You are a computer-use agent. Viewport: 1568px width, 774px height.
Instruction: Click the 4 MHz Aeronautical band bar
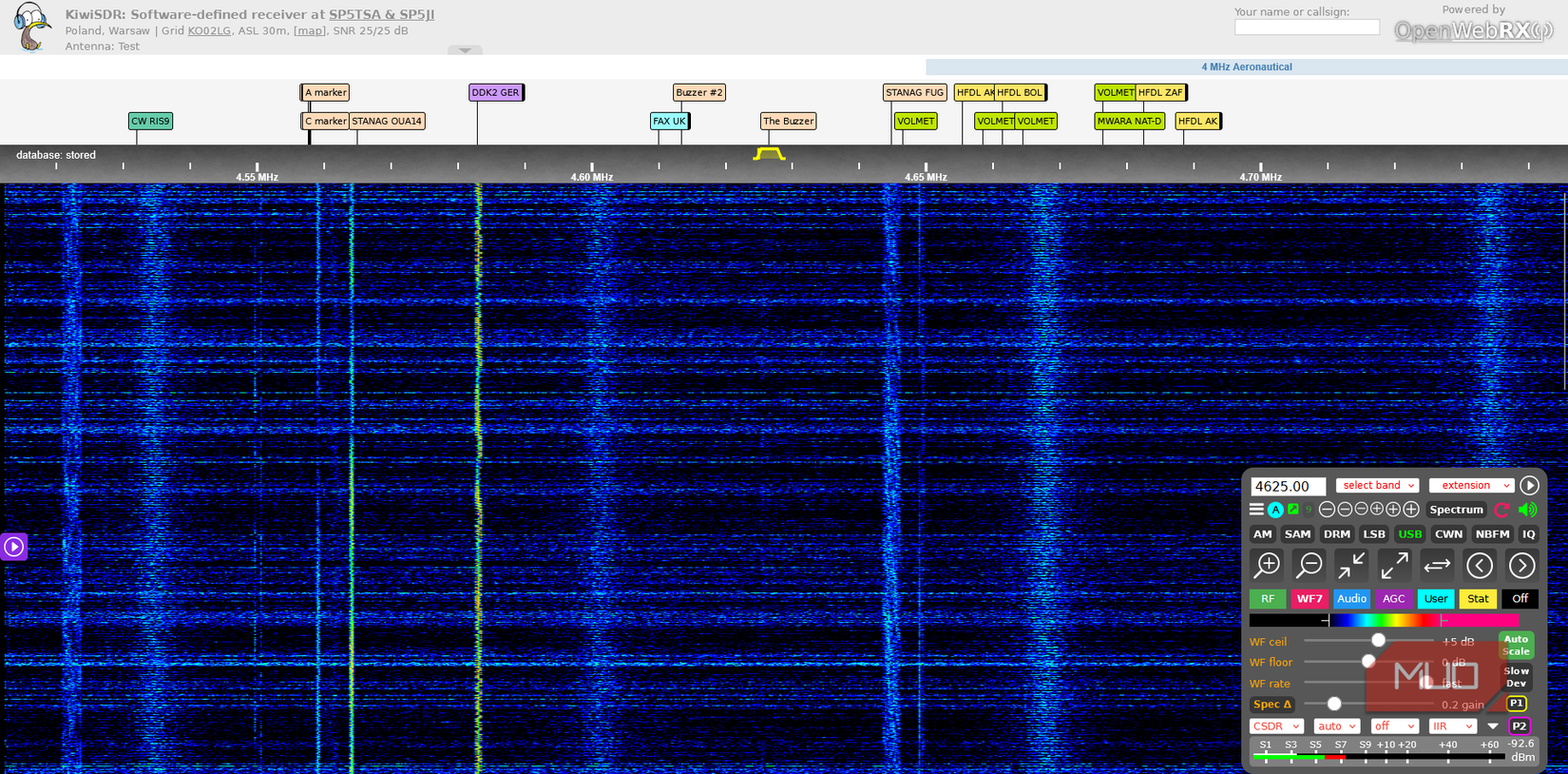click(x=1247, y=67)
